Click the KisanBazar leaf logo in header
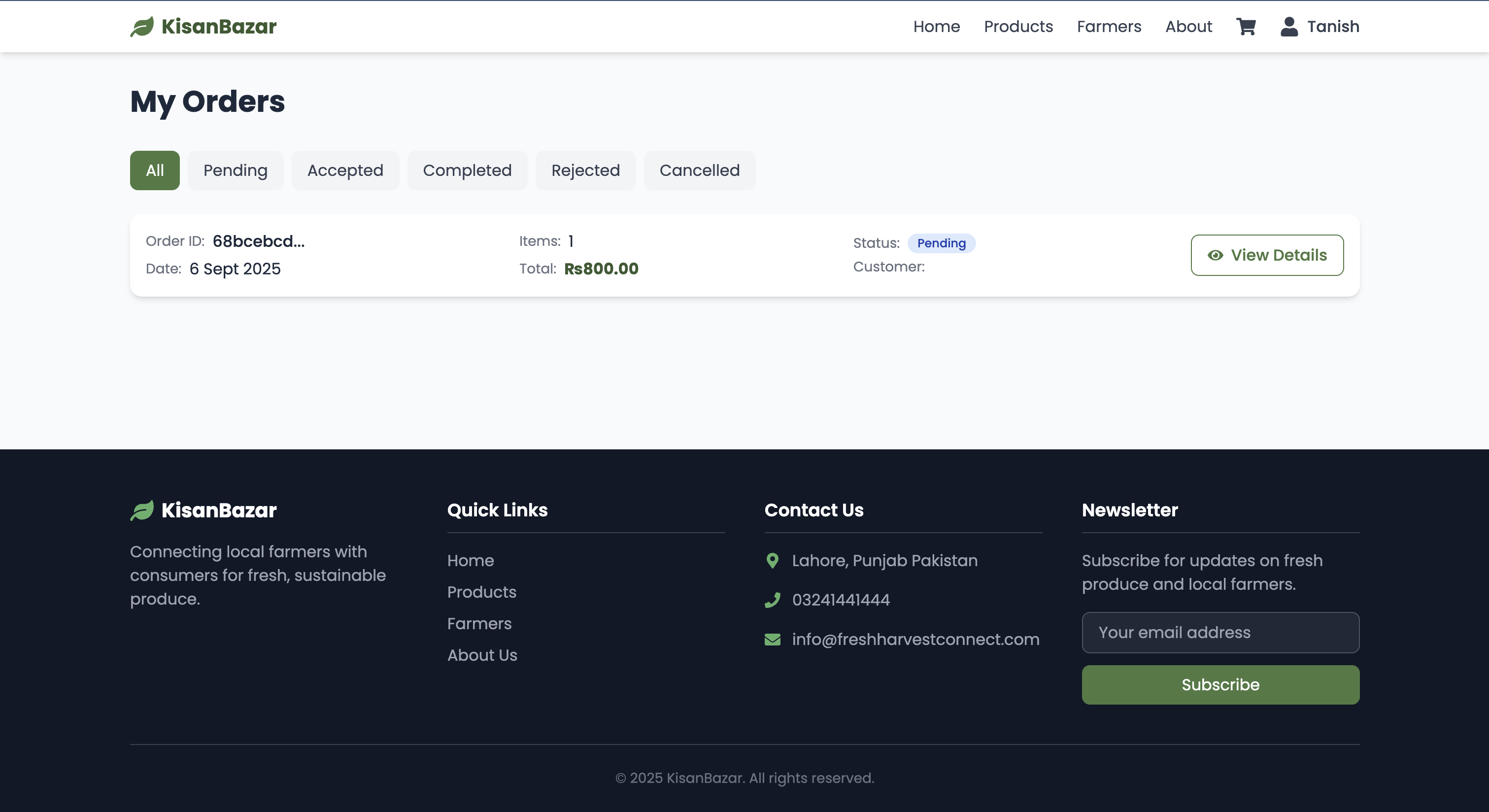The height and width of the screenshot is (812, 1489). (142, 26)
